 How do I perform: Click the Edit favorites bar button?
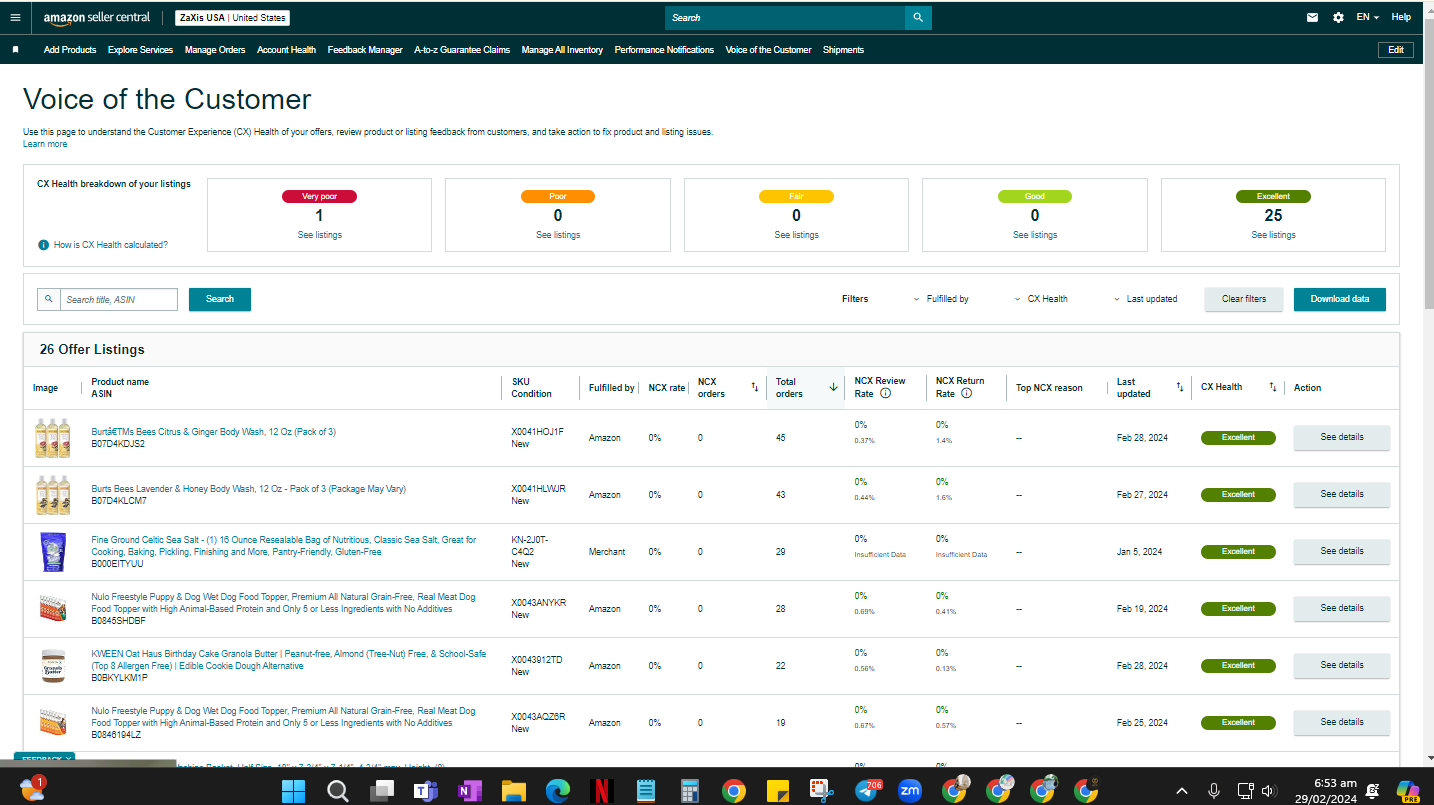(1396, 50)
